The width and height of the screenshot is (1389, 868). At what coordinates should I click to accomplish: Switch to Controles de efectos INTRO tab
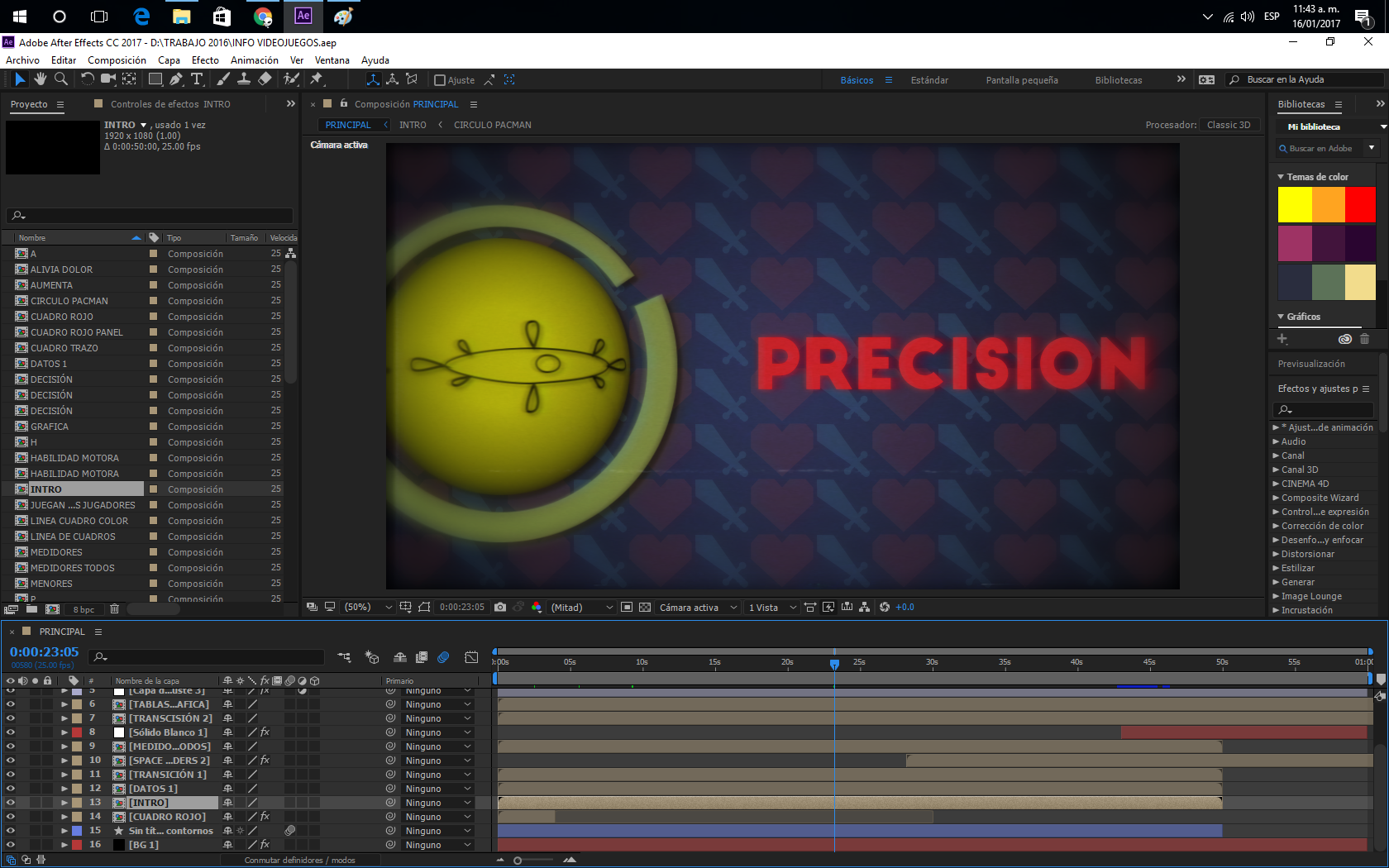(170, 104)
